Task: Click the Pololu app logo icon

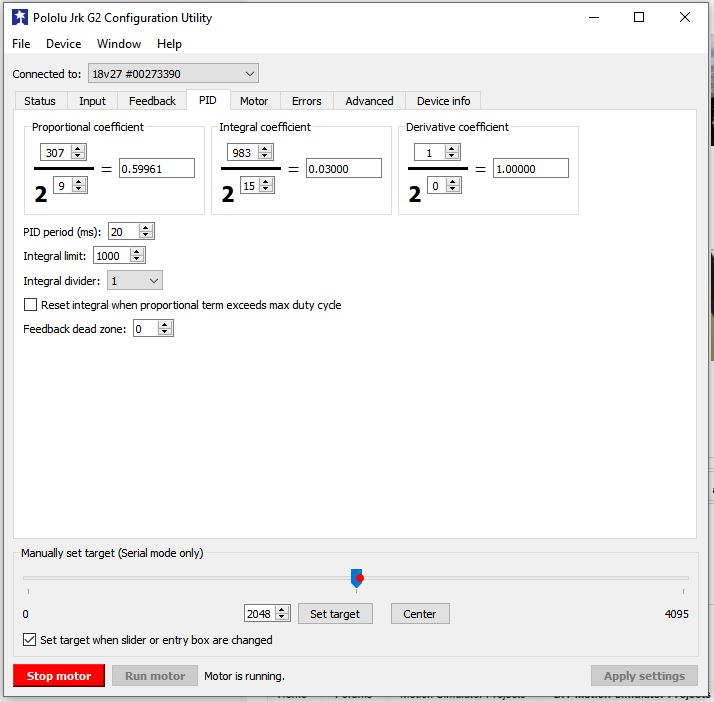Action: pyautogui.click(x=20, y=17)
